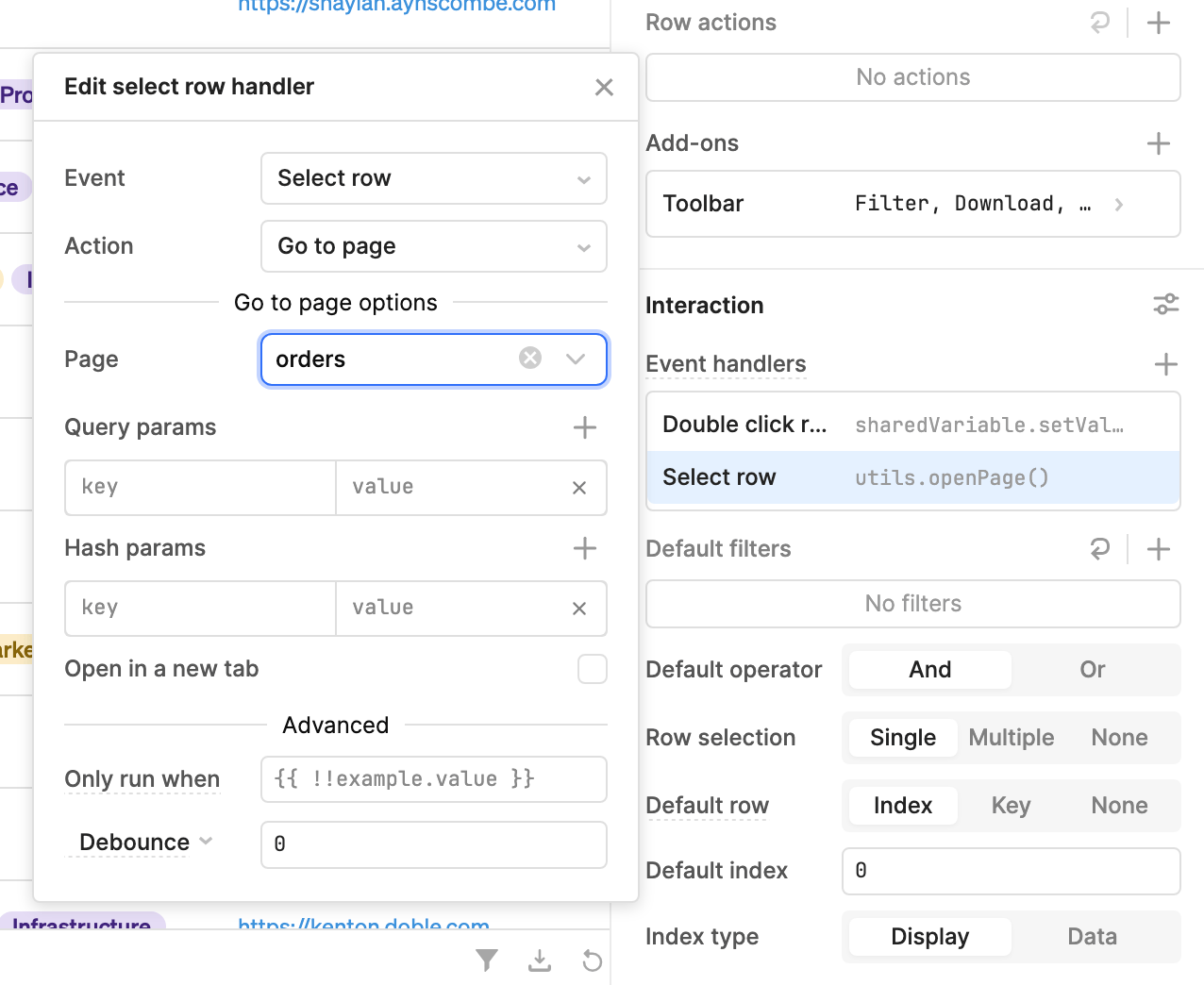Reset Default filters with the revert icon
This screenshot has height=985, width=1204.
(1100, 549)
